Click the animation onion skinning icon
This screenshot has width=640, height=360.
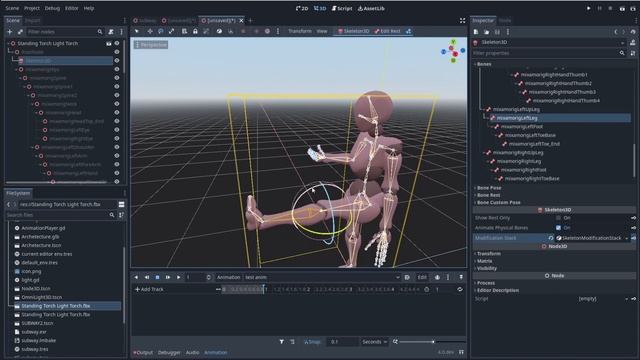tap(437, 278)
